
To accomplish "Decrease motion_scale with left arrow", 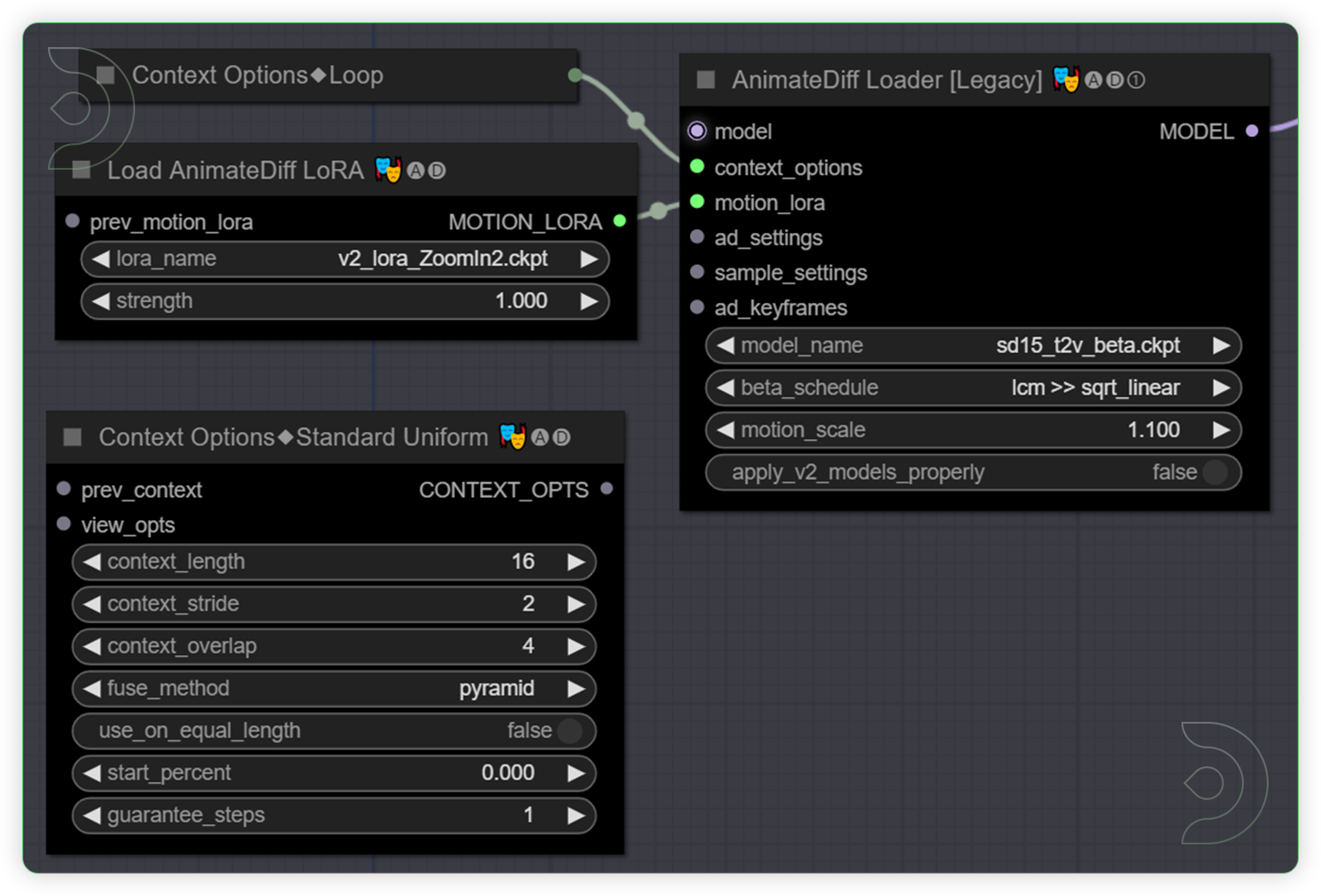I will pos(725,430).
